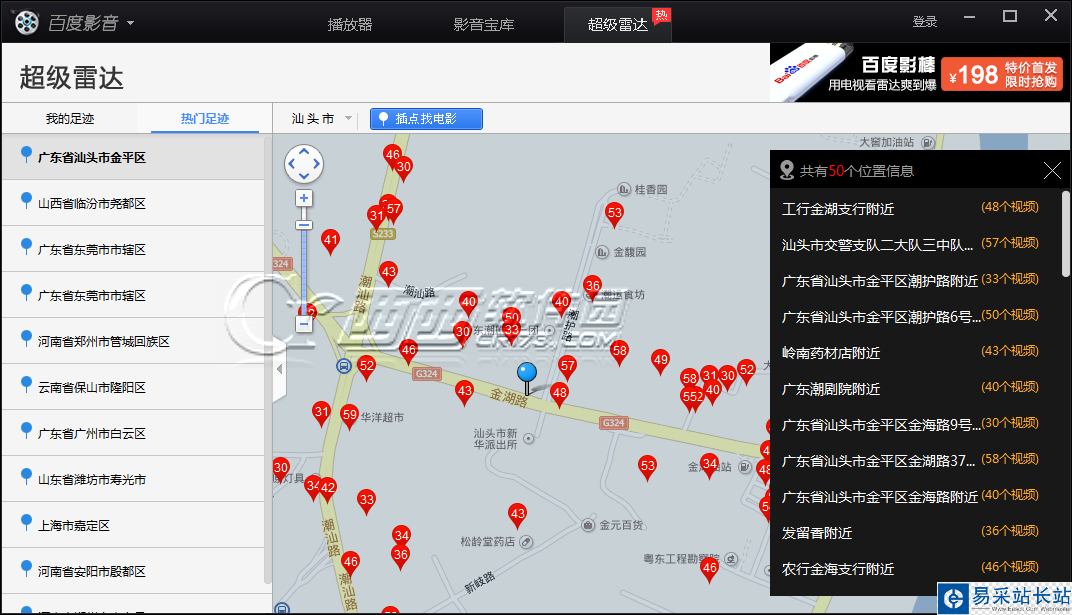
Task: Close the 位置信息 results panel
Action: point(1052,170)
